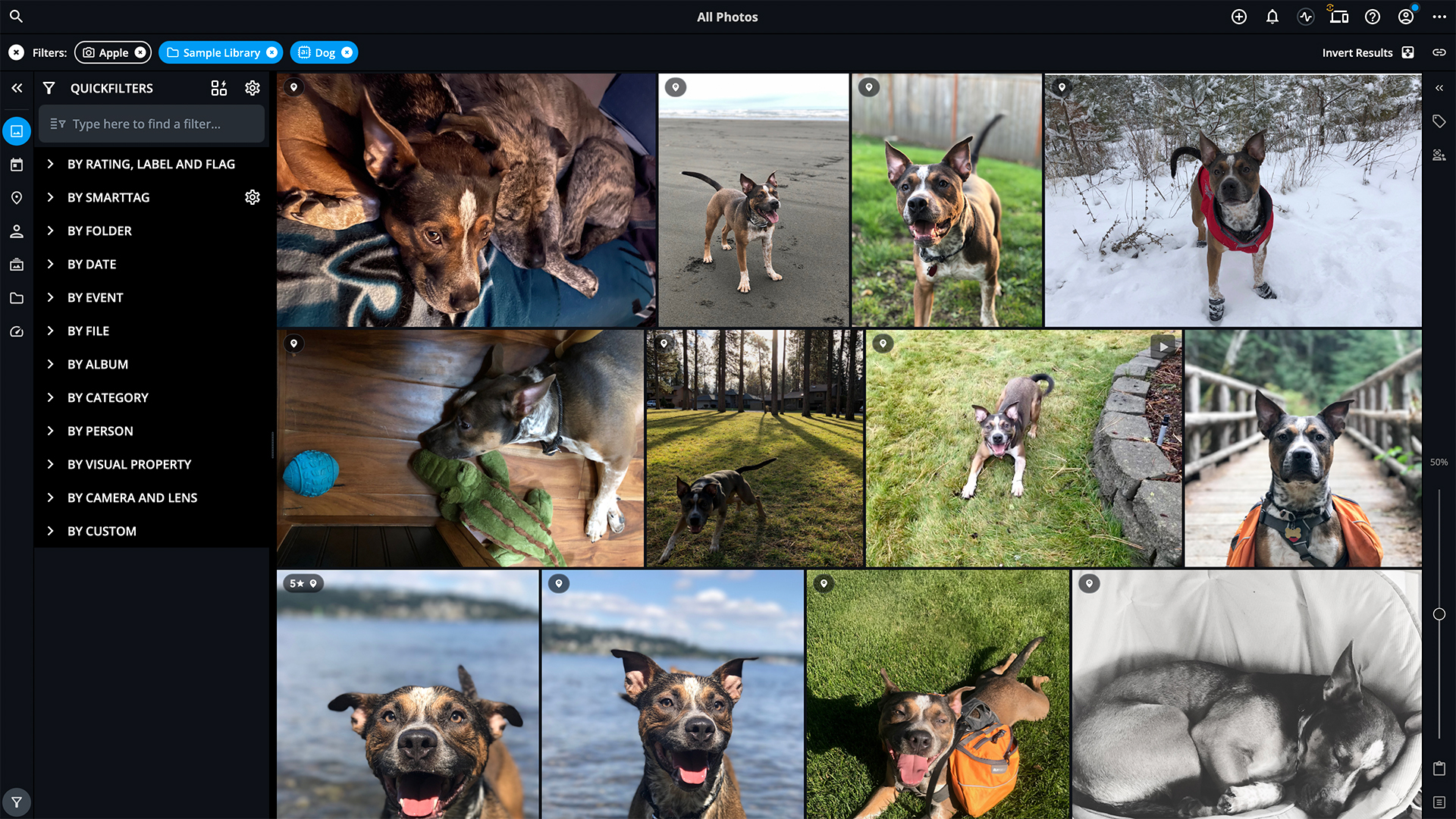The image size is (1456, 819).
Task: Focus the 'Type here to find a filter' field
Action: (152, 124)
